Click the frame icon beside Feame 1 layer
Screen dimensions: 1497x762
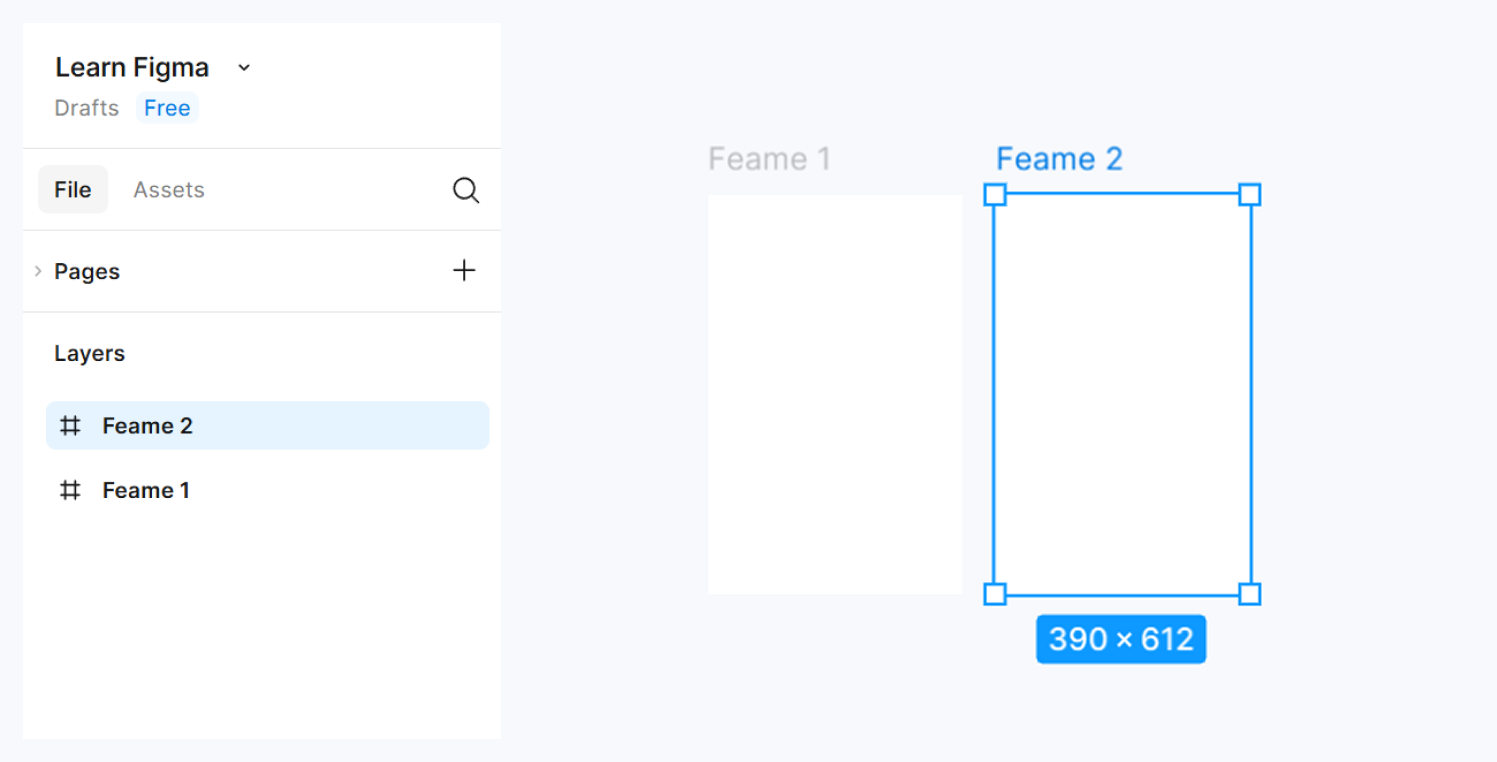70,490
